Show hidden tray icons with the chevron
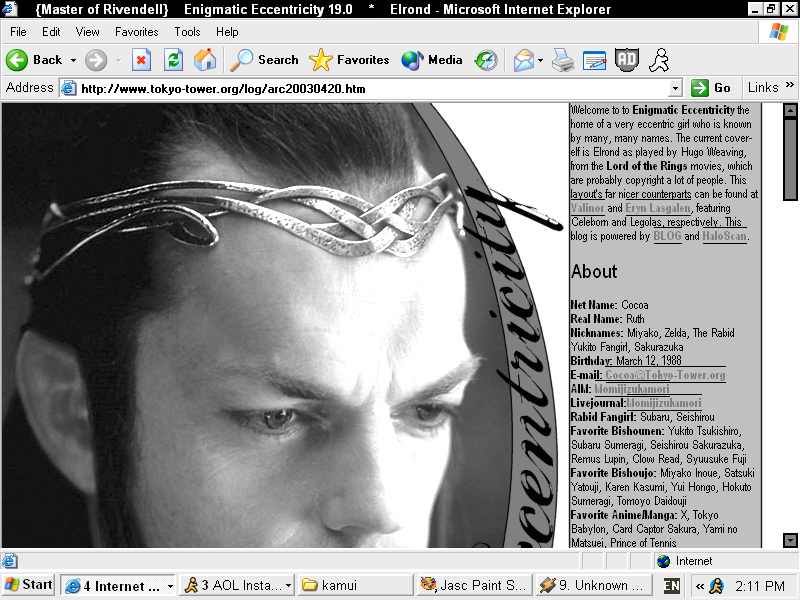800x600 pixels. click(x=699, y=586)
